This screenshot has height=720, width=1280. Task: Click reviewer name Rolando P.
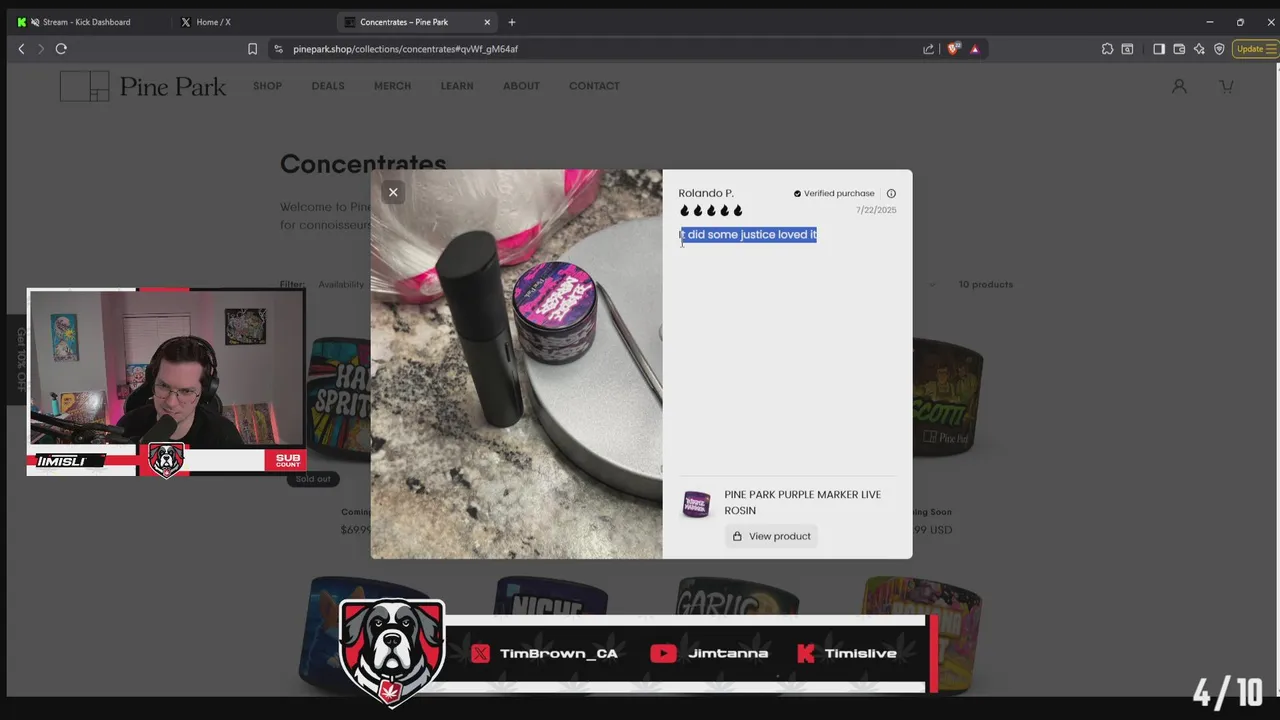(x=706, y=193)
